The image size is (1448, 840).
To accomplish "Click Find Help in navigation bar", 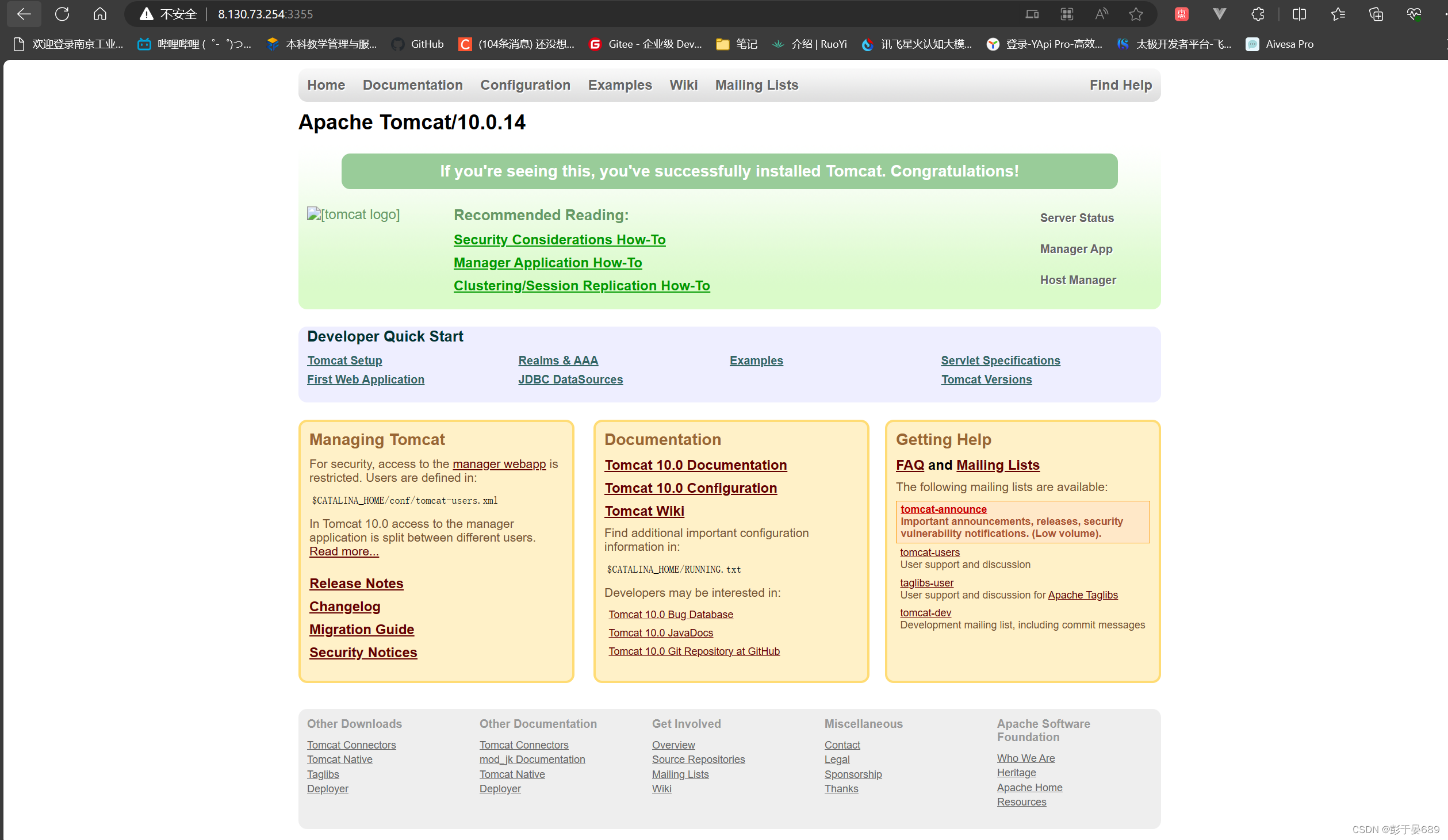I will point(1121,85).
